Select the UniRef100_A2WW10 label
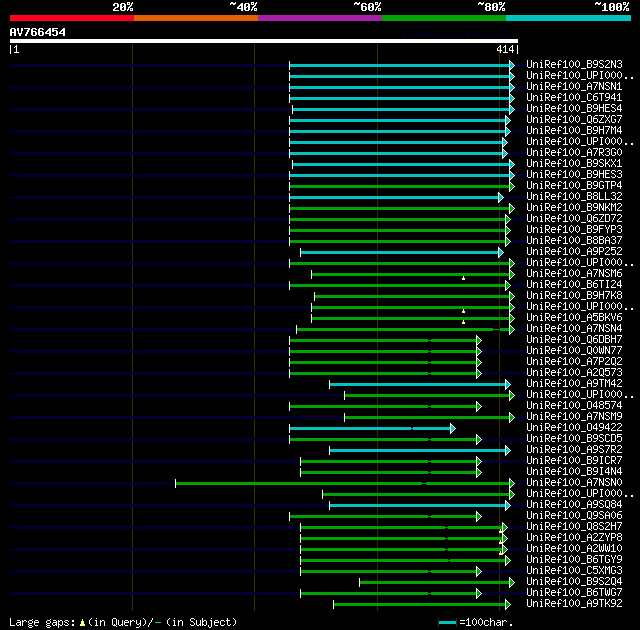 pyautogui.click(x=574, y=549)
